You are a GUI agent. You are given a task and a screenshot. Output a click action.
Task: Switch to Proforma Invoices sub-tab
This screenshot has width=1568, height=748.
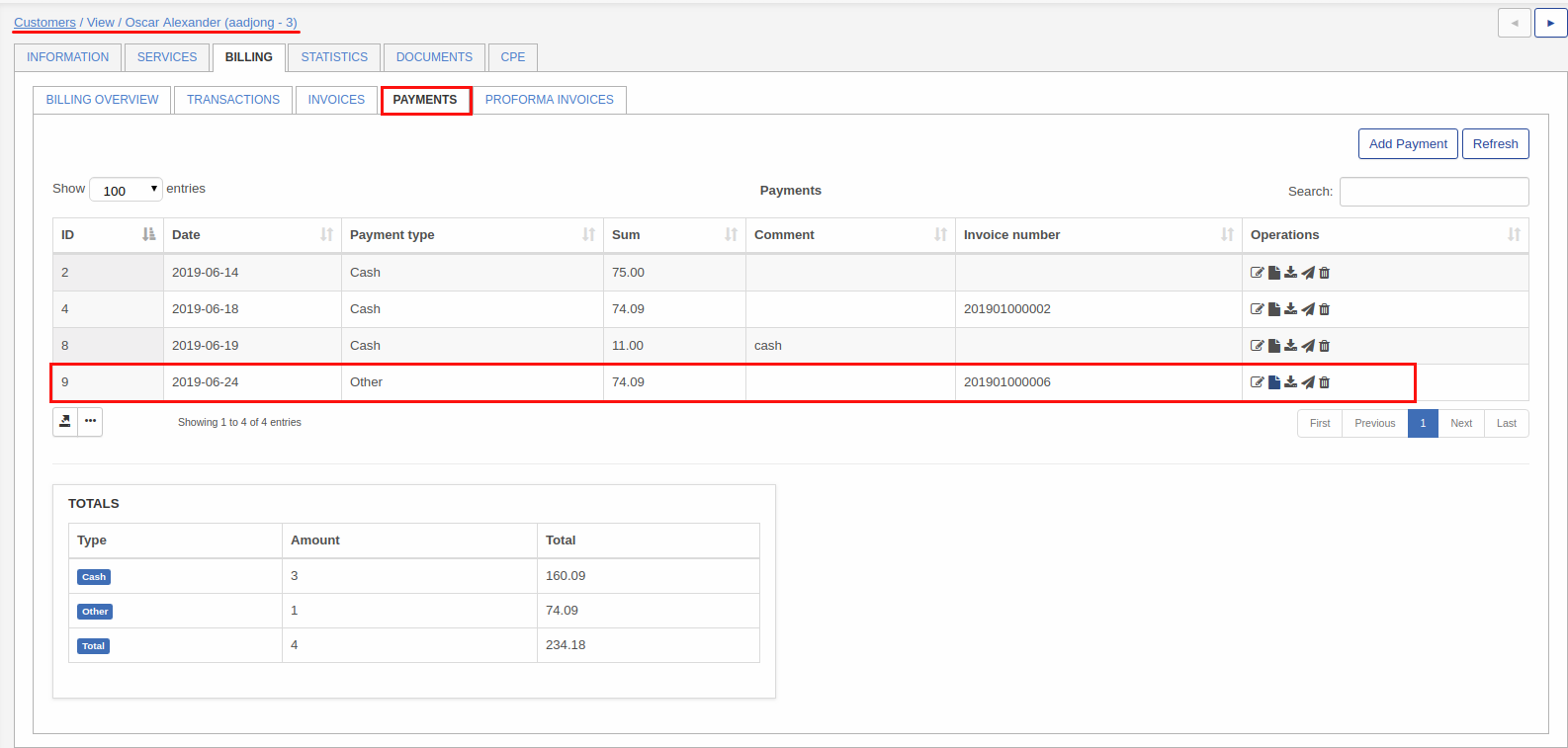pos(550,100)
